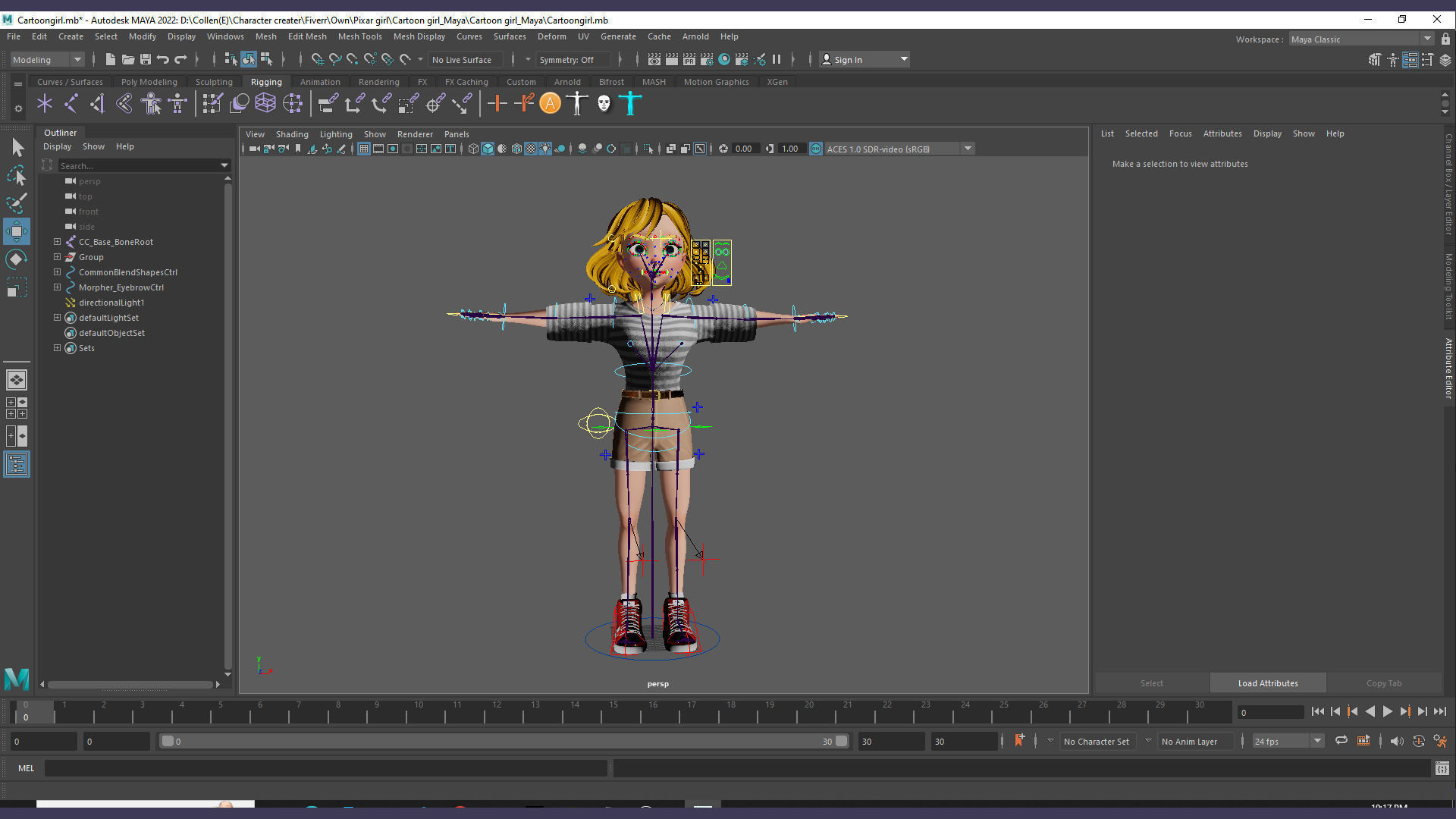Screen dimensions: 1456x819
Task: Click the orange A shelf icon
Action: 550,103
